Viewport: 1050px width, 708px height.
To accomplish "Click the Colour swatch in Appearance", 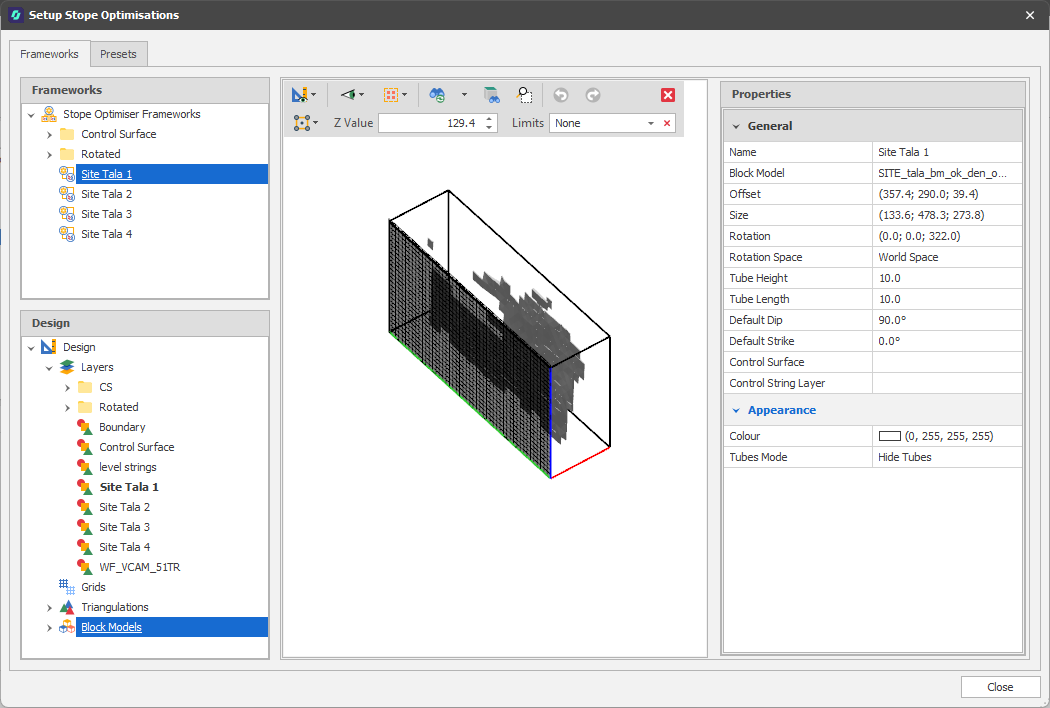I will 889,436.
